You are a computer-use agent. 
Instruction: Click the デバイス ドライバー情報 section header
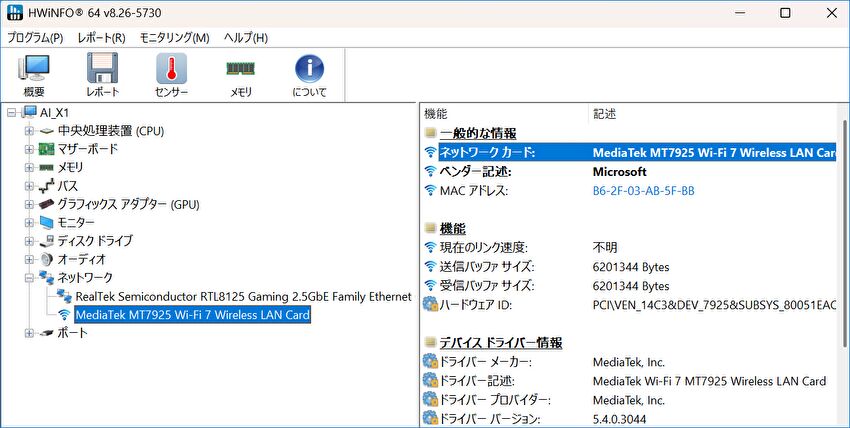pos(501,342)
